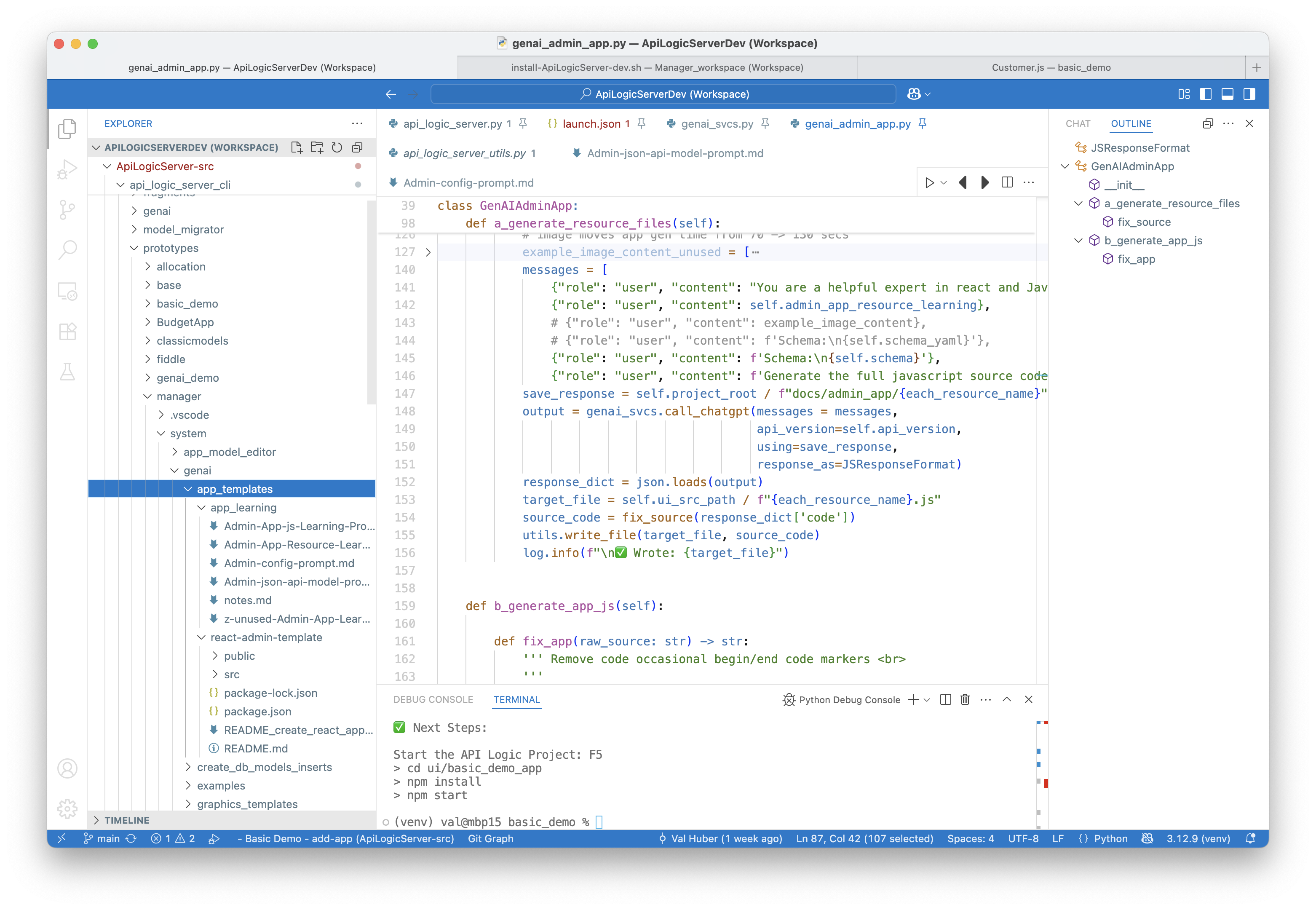Open notes.md in explorer
This screenshot has width=1316, height=910.
point(247,600)
